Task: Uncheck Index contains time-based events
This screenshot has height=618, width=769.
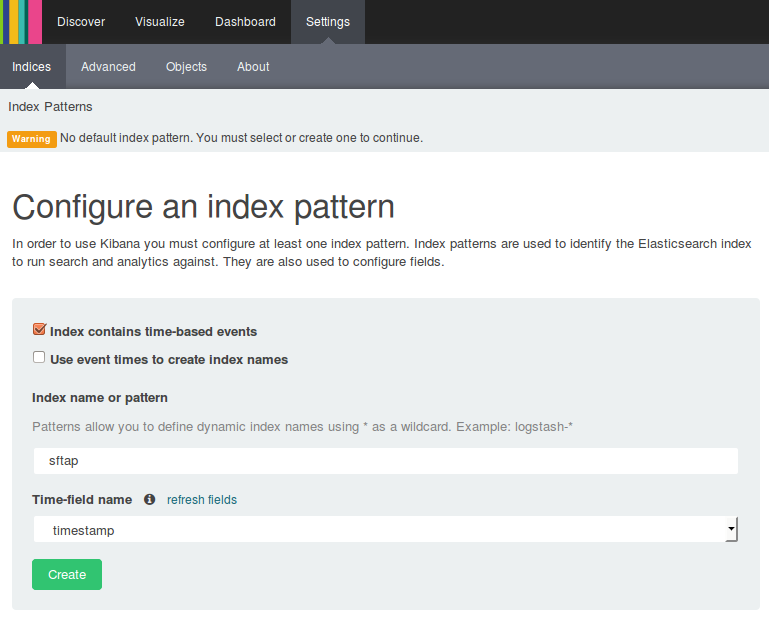Action: tap(39, 329)
